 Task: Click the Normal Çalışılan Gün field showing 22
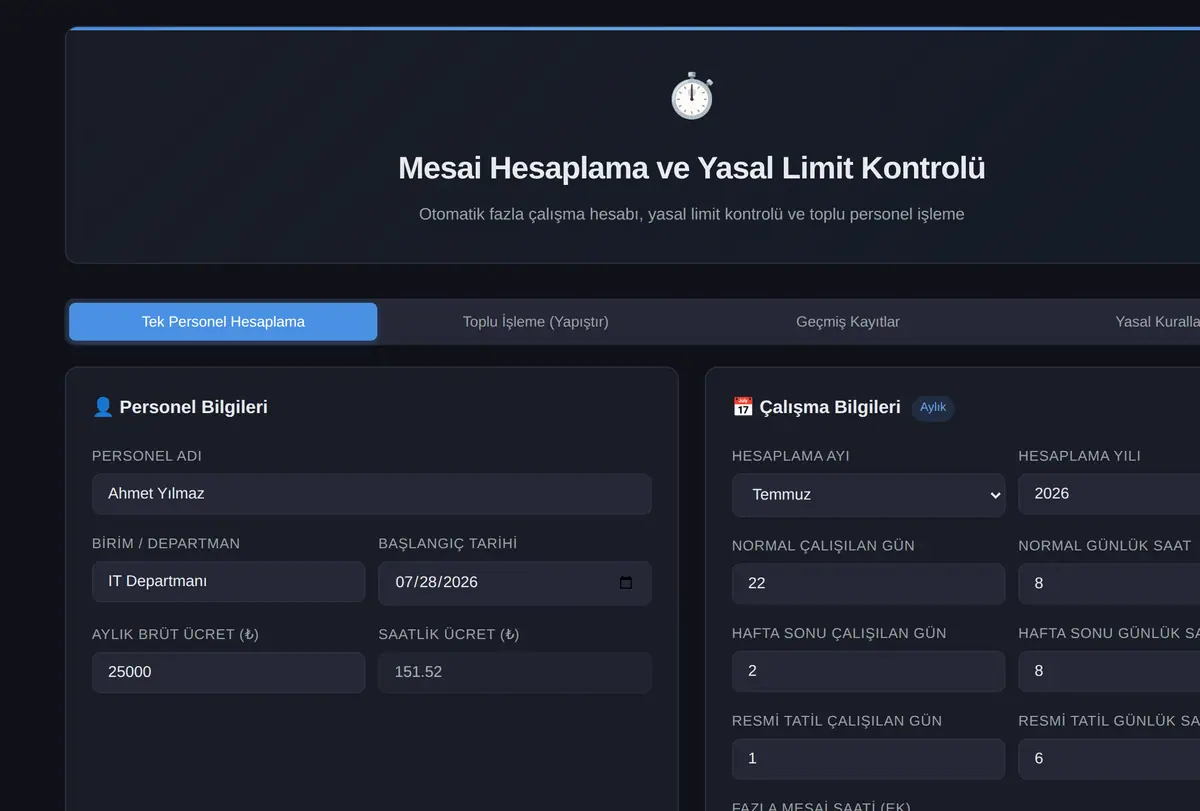(868, 584)
